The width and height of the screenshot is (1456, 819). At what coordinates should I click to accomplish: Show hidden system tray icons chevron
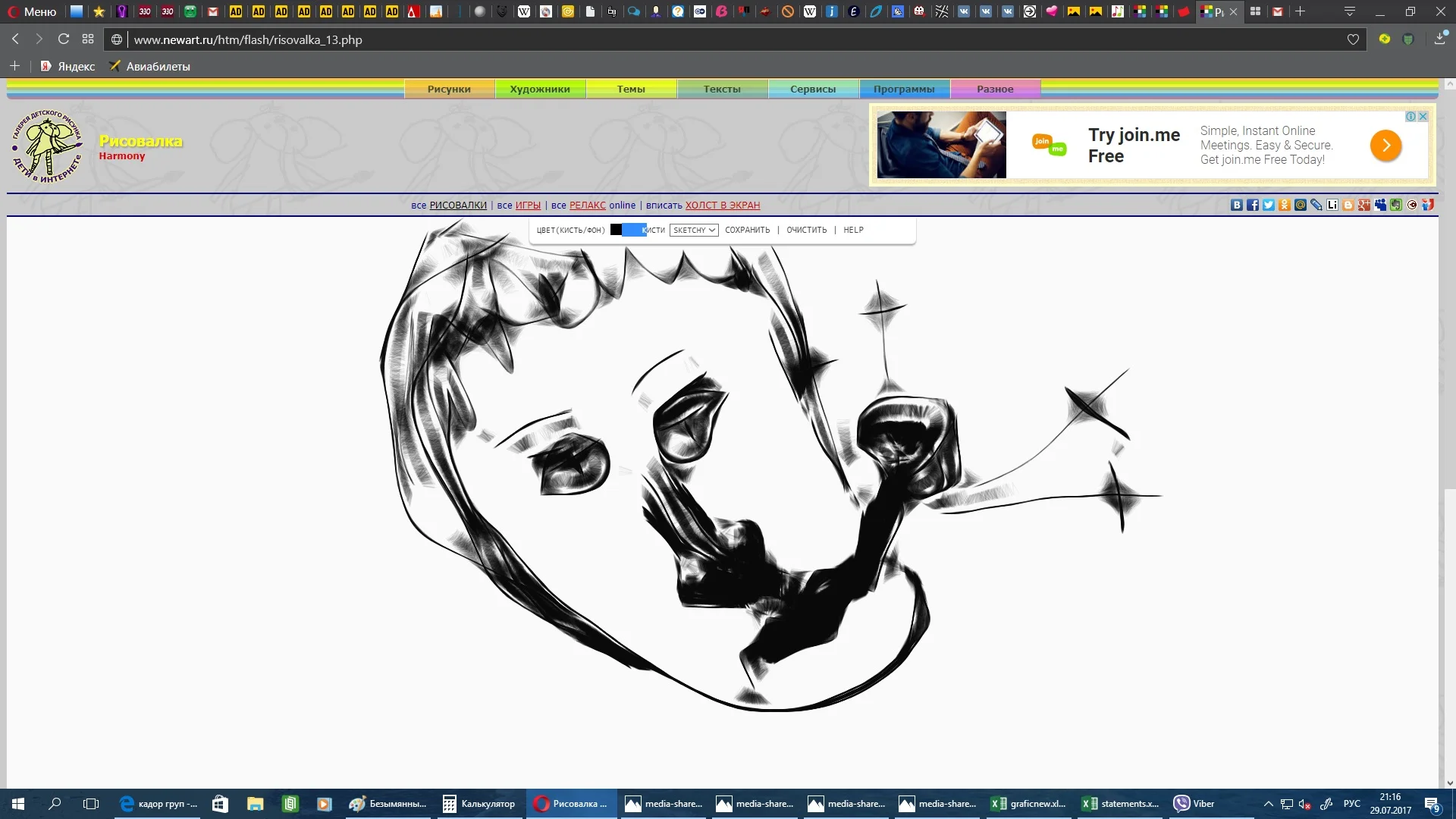click(x=1268, y=804)
